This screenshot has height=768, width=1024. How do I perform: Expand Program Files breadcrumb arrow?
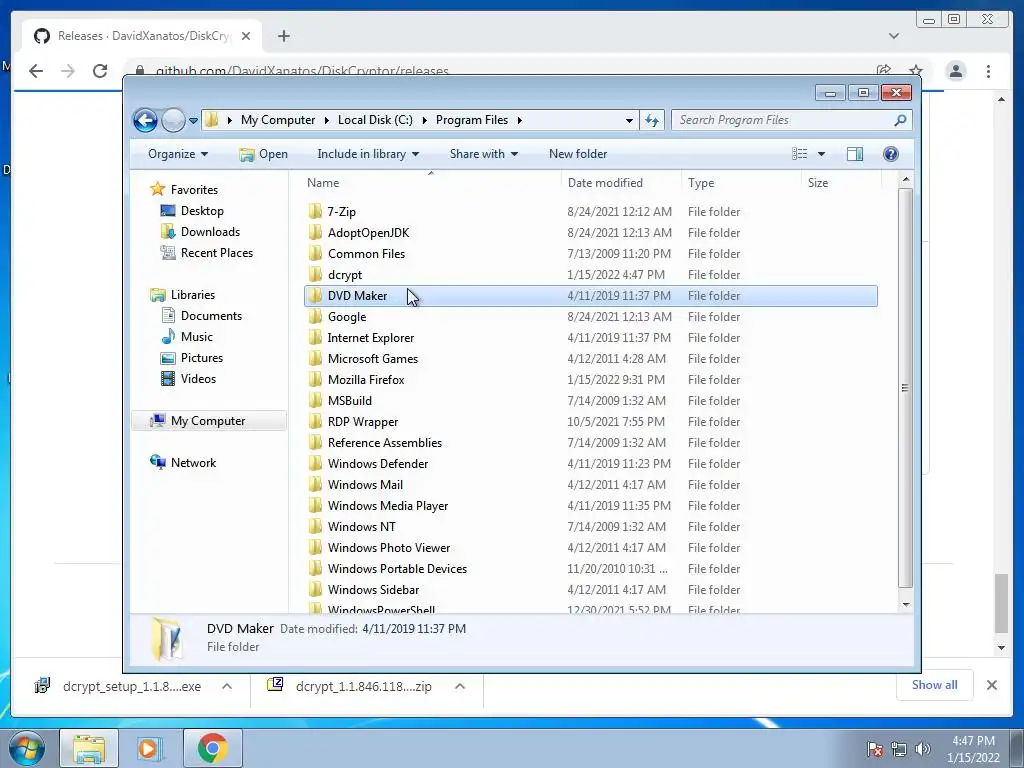tap(520, 120)
